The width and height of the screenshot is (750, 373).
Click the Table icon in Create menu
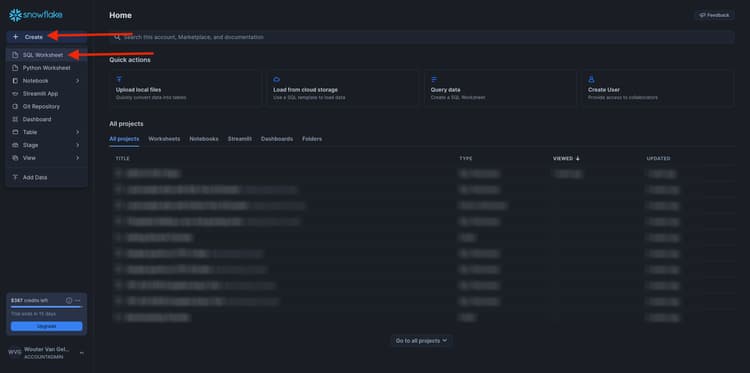(15, 132)
